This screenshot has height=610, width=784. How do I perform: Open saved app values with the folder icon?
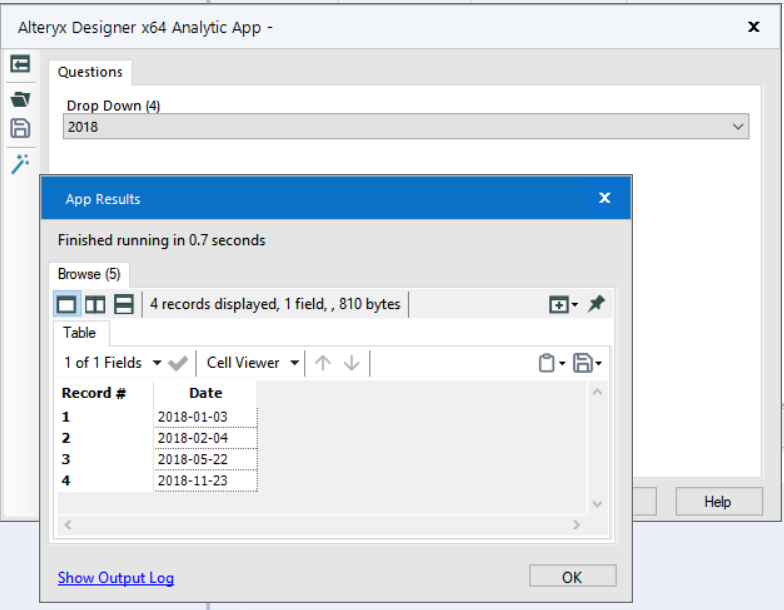20,99
